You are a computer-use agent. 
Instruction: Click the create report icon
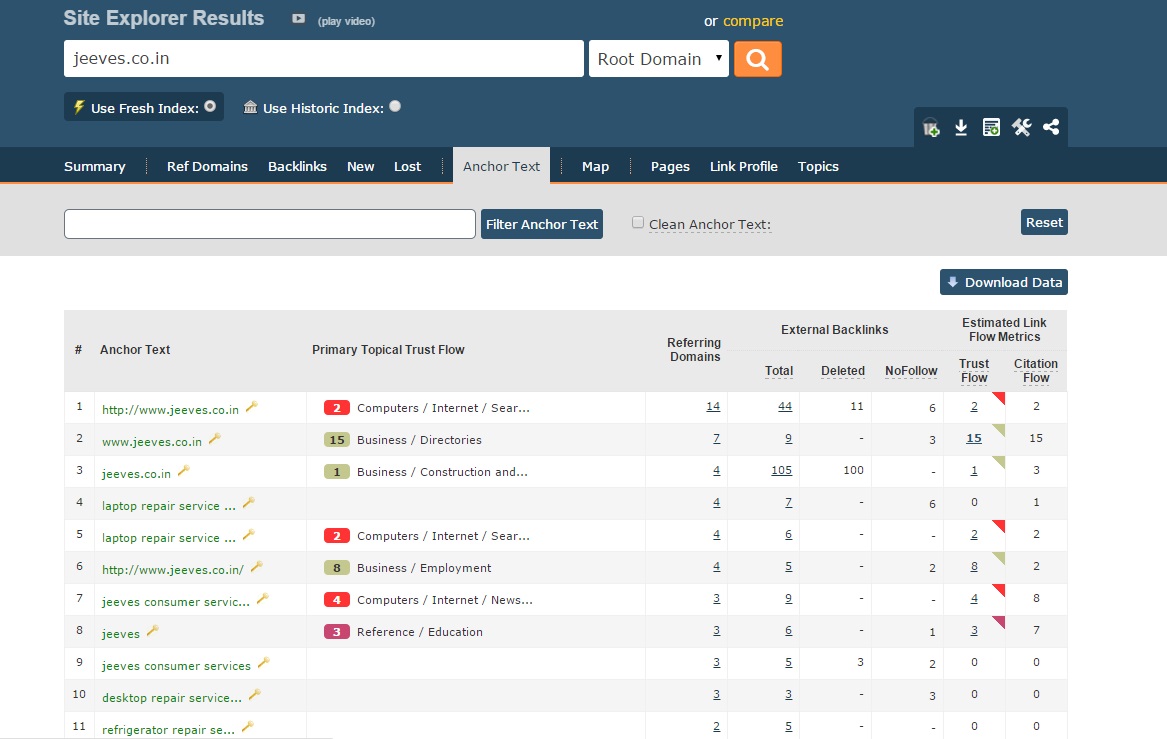991,127
